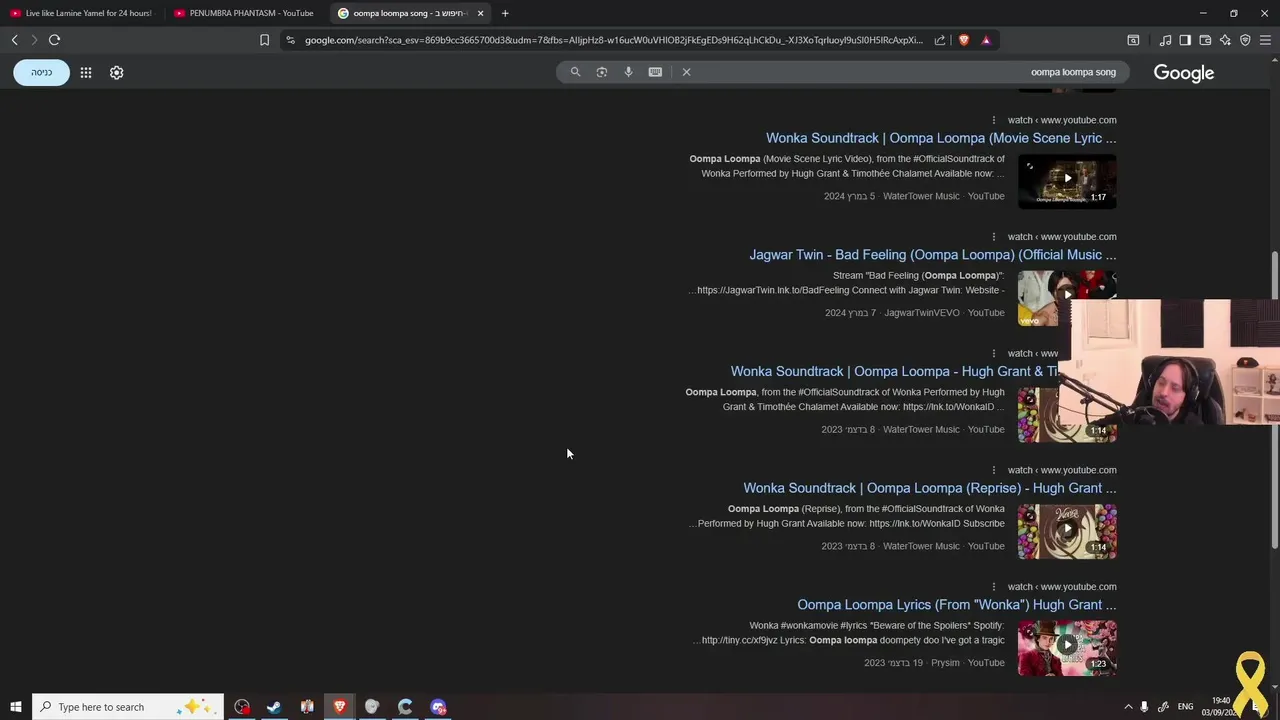This screenshot has width=1280, height=720.
Task: Play the 1:17 Movie Scene Lyric video thumbnail
Action: pyautogui.click(x=1067, y=181)
